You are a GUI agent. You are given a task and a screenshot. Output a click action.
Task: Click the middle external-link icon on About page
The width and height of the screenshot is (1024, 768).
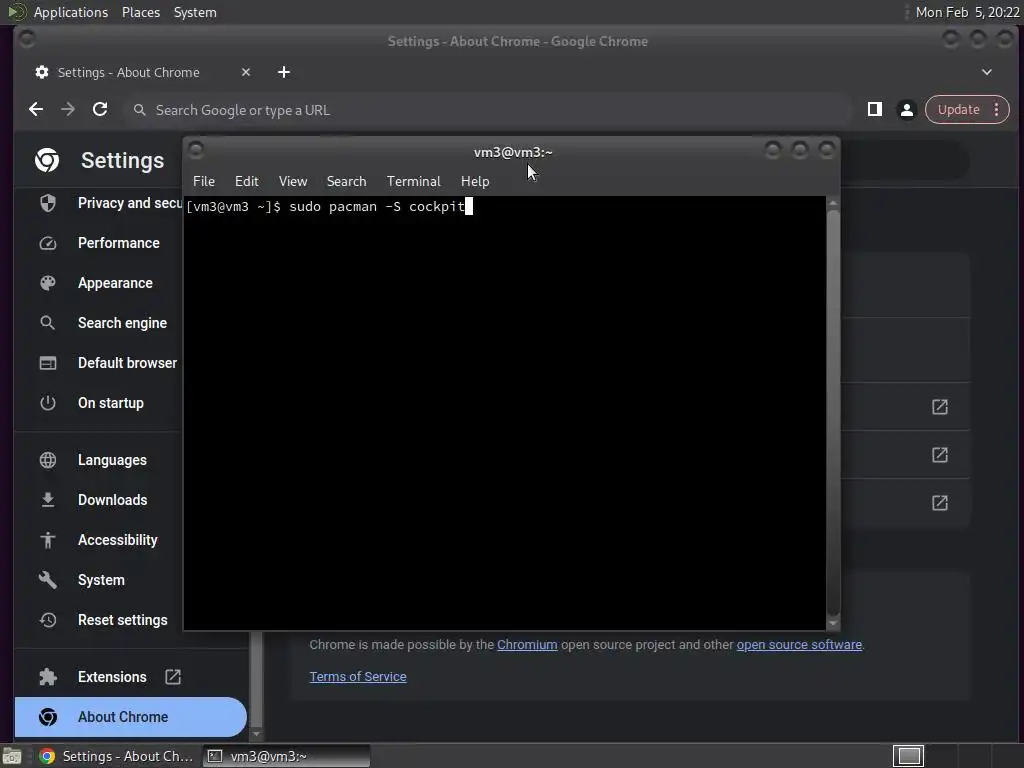940,455
